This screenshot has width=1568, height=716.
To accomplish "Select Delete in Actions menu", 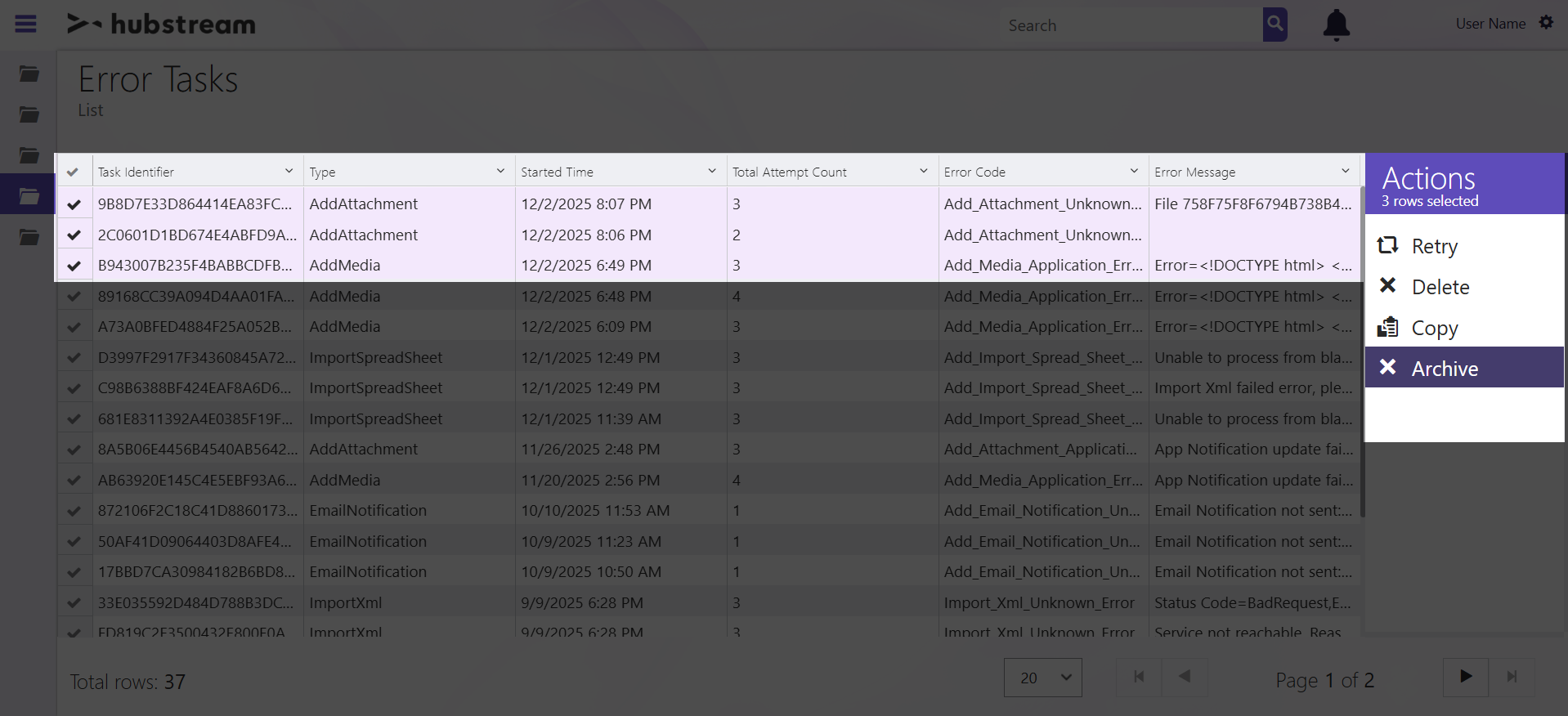I will [x=1464, y=287].
